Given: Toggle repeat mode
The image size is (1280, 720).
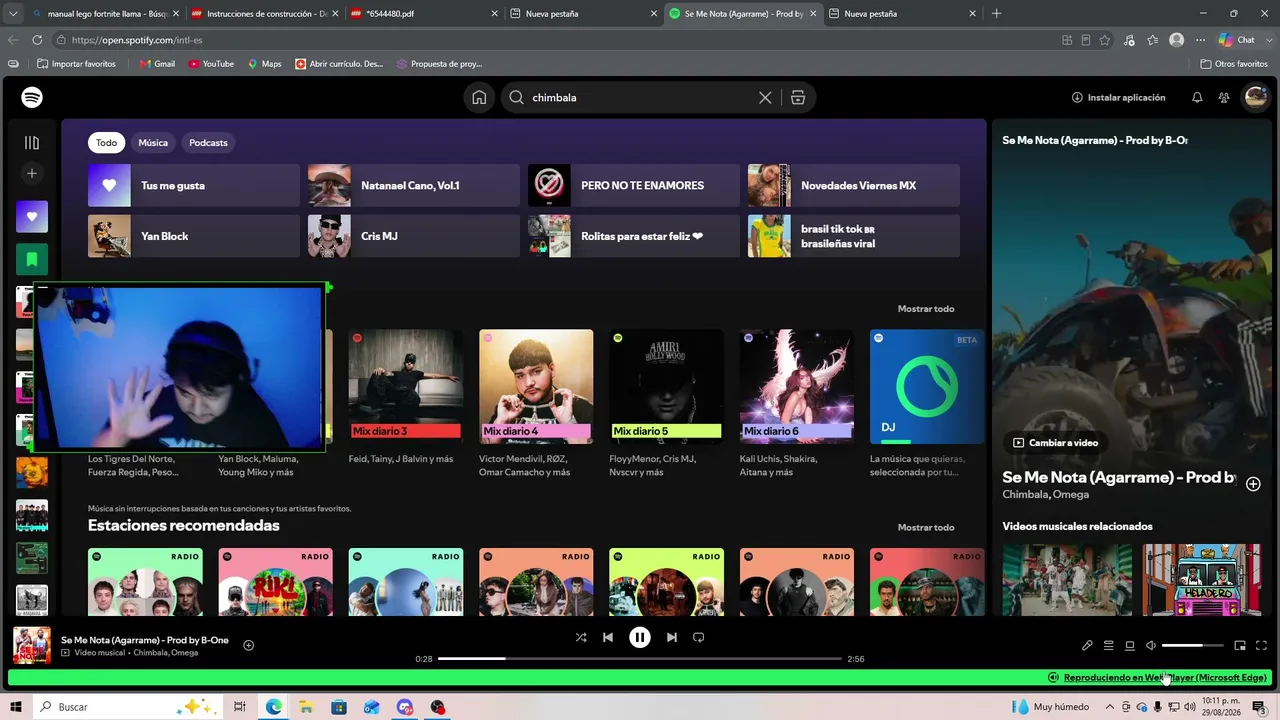Looking at the screenshot, I should click(699, 637).
